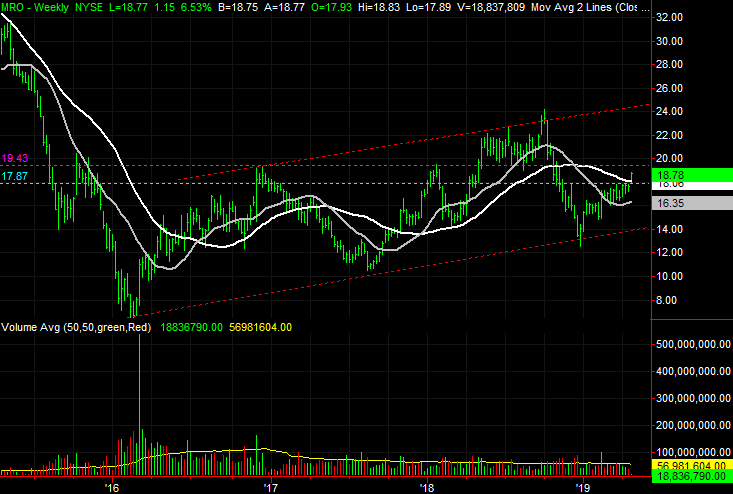
Task: Select the NYSE exchange label
Action: [88, 7]
